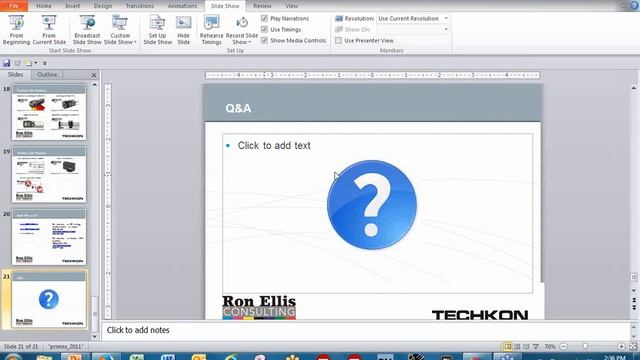The width and height of the screenshot is (640, 360).
Task: Click the Q&A slide title
Action: [238, 108]
